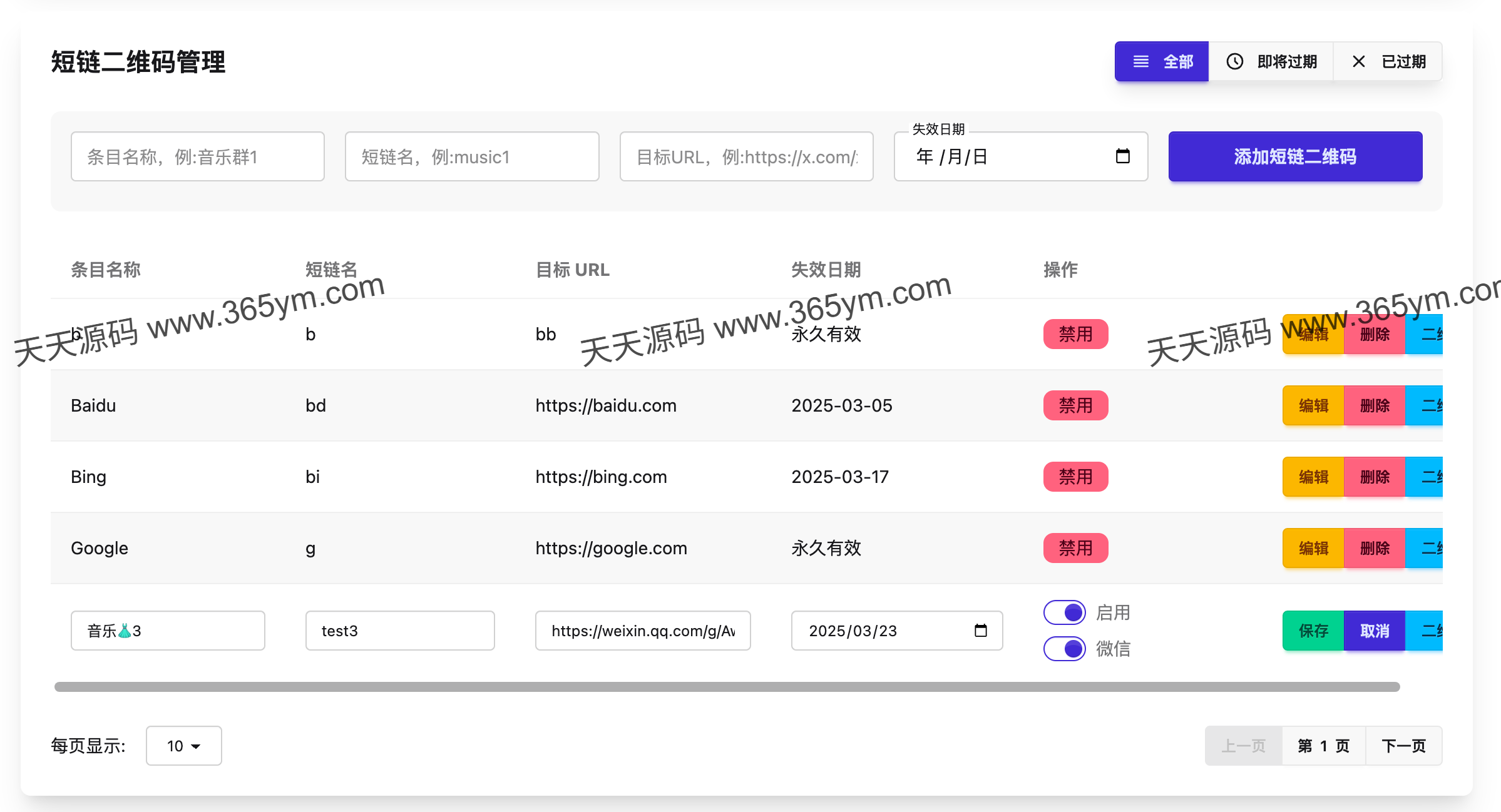Screen dimensions: 1501x812
Task: Delete the Google row via 删除 button
Action: coord(1374,548)
